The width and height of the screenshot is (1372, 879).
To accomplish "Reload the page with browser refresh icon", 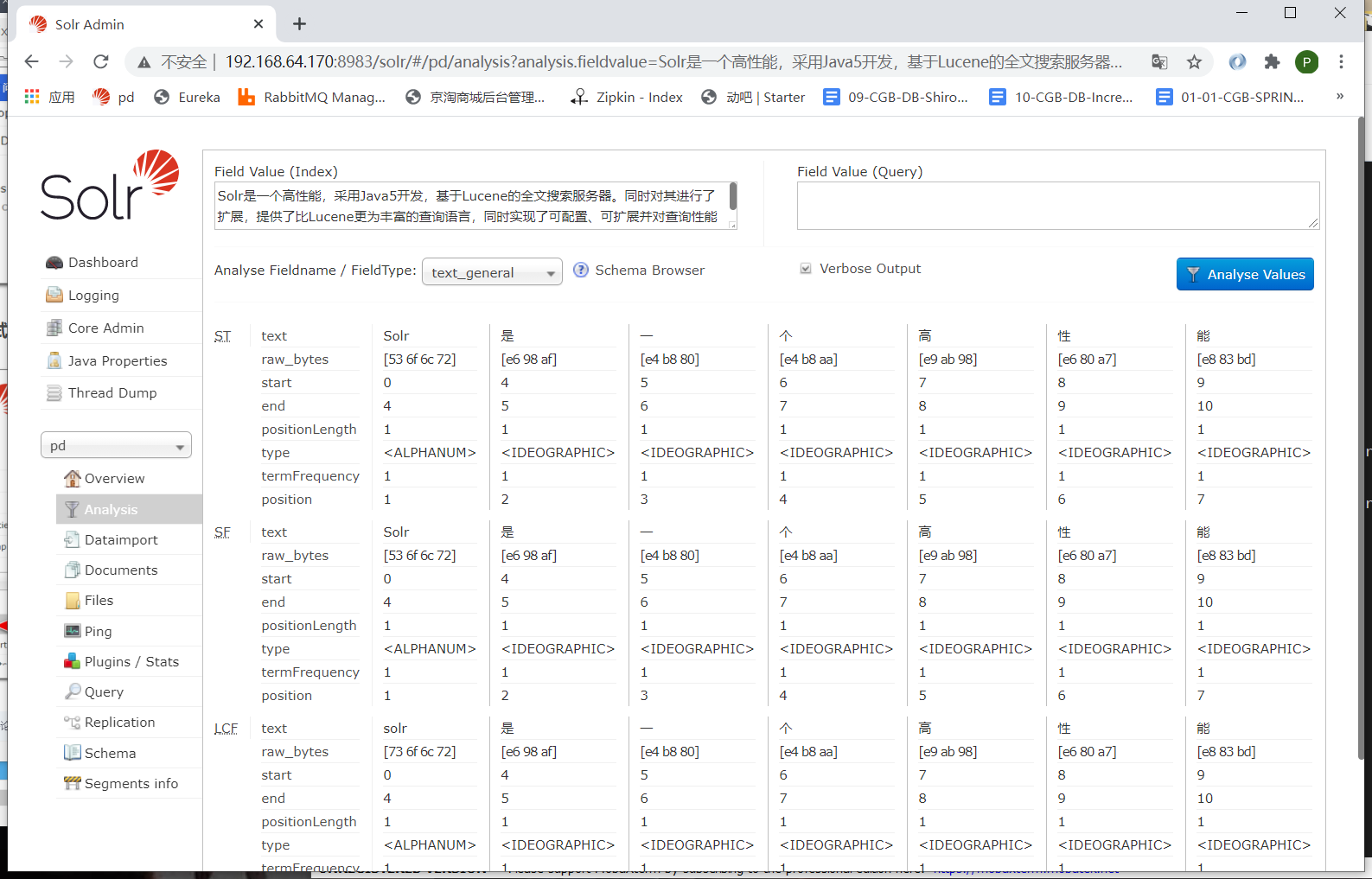I will pyautogui.click(x=101, y=61).
